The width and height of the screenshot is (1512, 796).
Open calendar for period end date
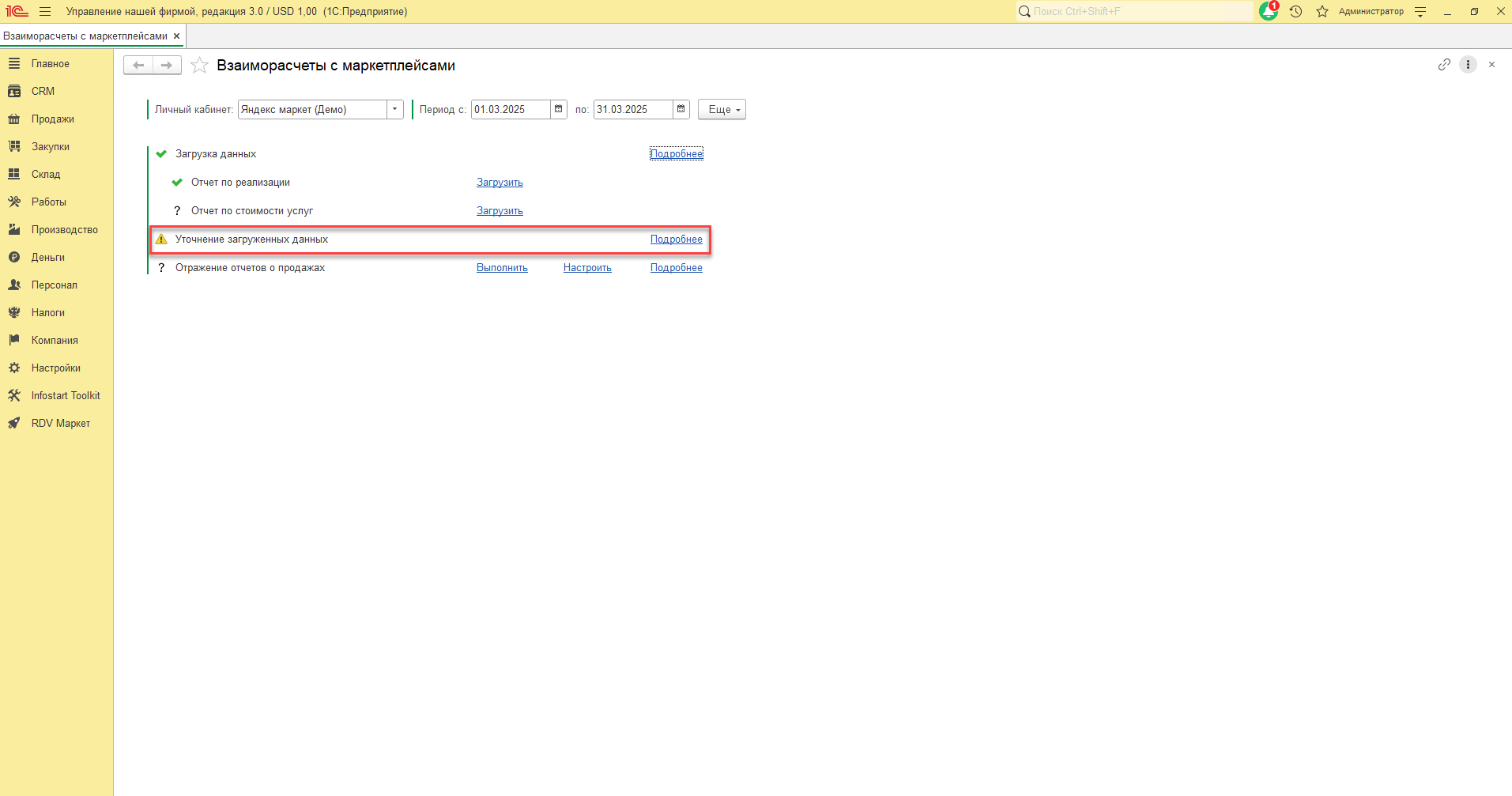(x=681, y=109)
